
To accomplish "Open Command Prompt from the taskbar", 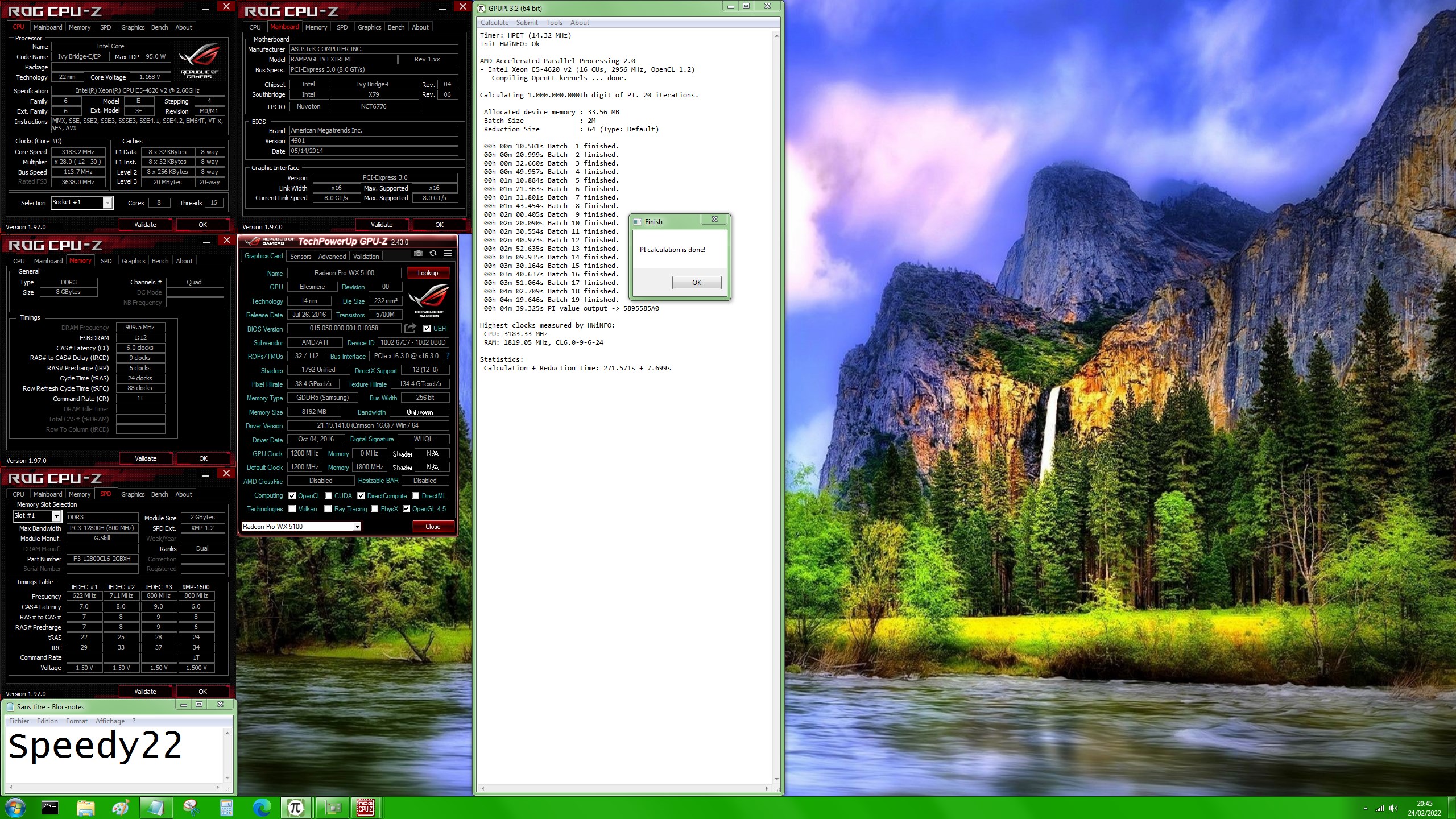I will pyautogui.click(x=50, y=808).
